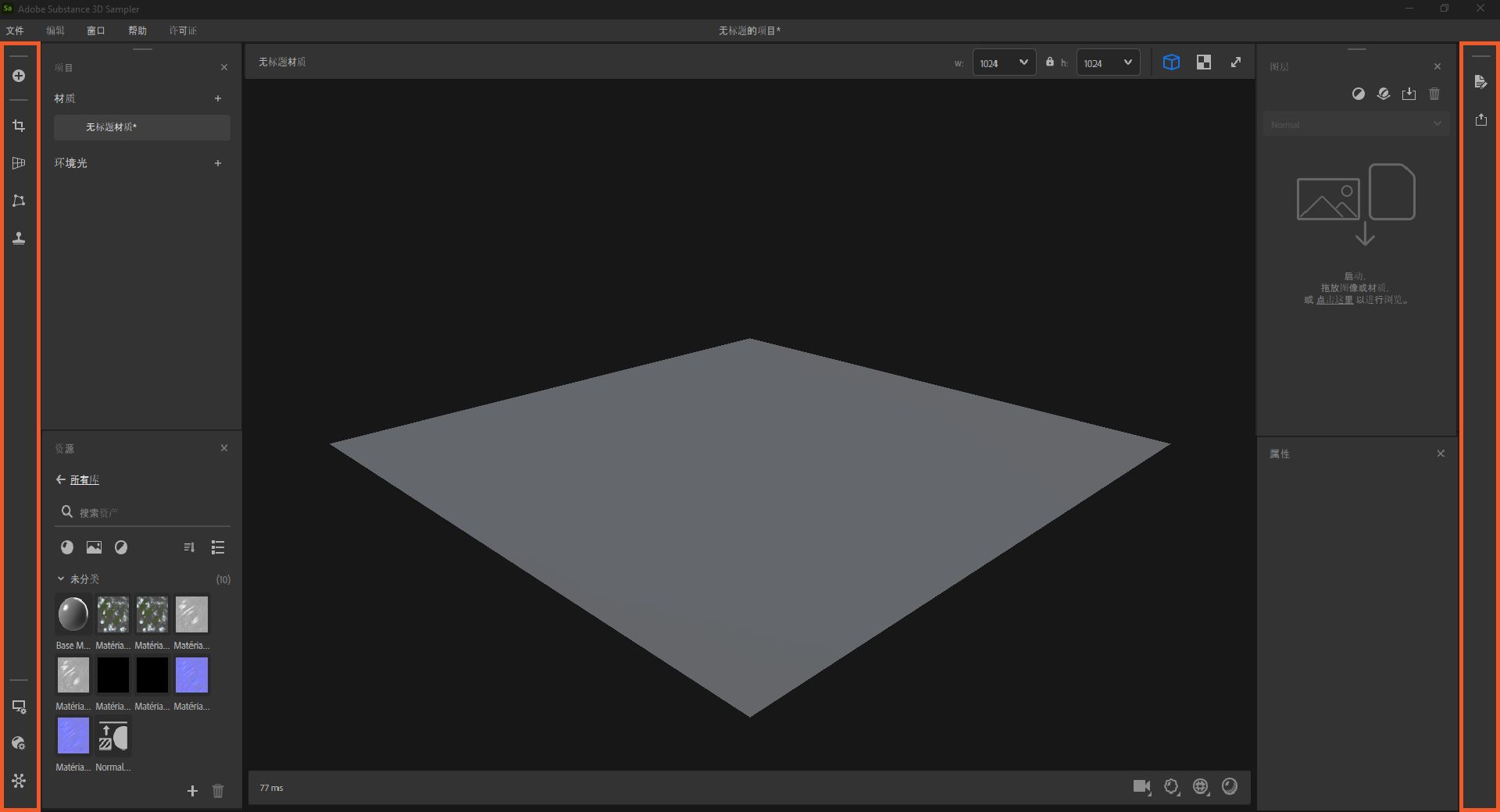Open the sphere-gear settings icon in left sidebar
The image size is (1500, 812).
coord(19,743)
